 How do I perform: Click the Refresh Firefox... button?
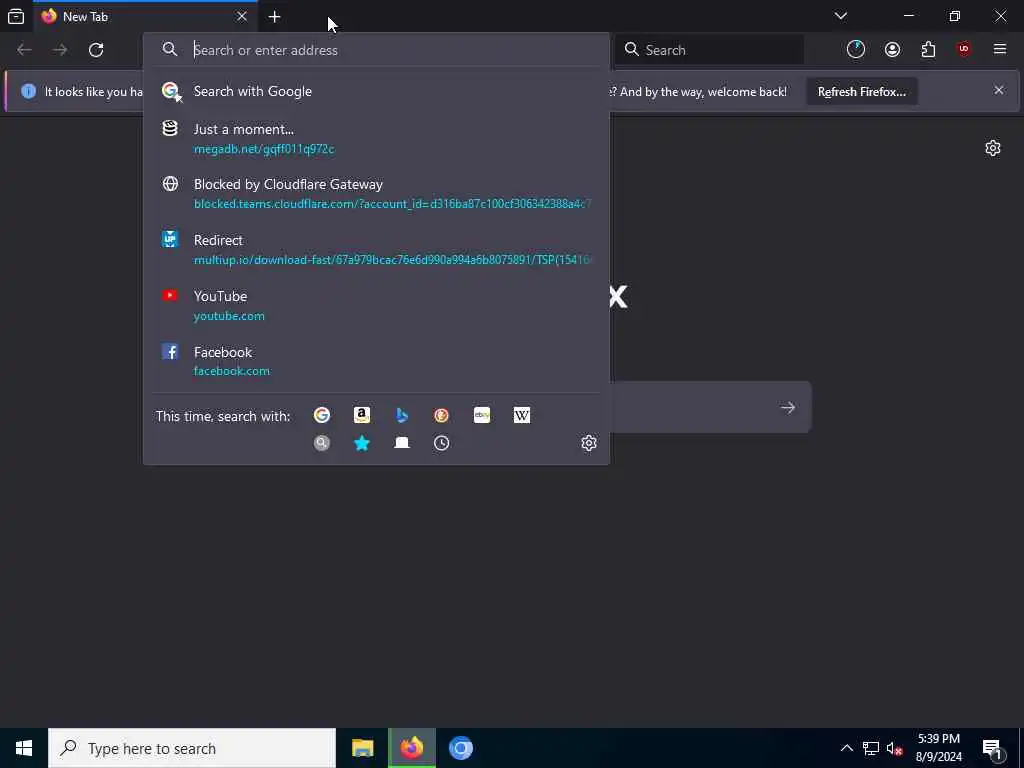tap(862, 92)
